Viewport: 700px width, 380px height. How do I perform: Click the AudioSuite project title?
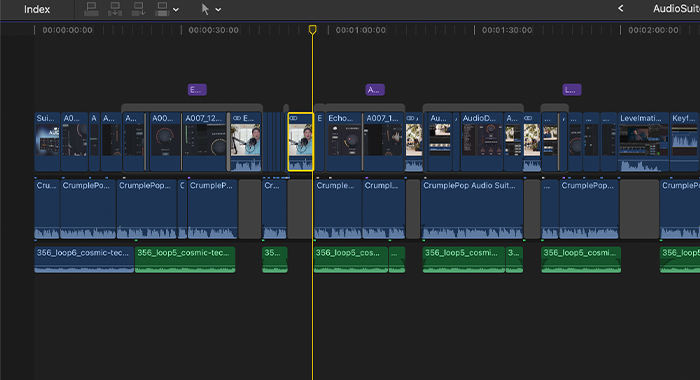tap(676, 8)
